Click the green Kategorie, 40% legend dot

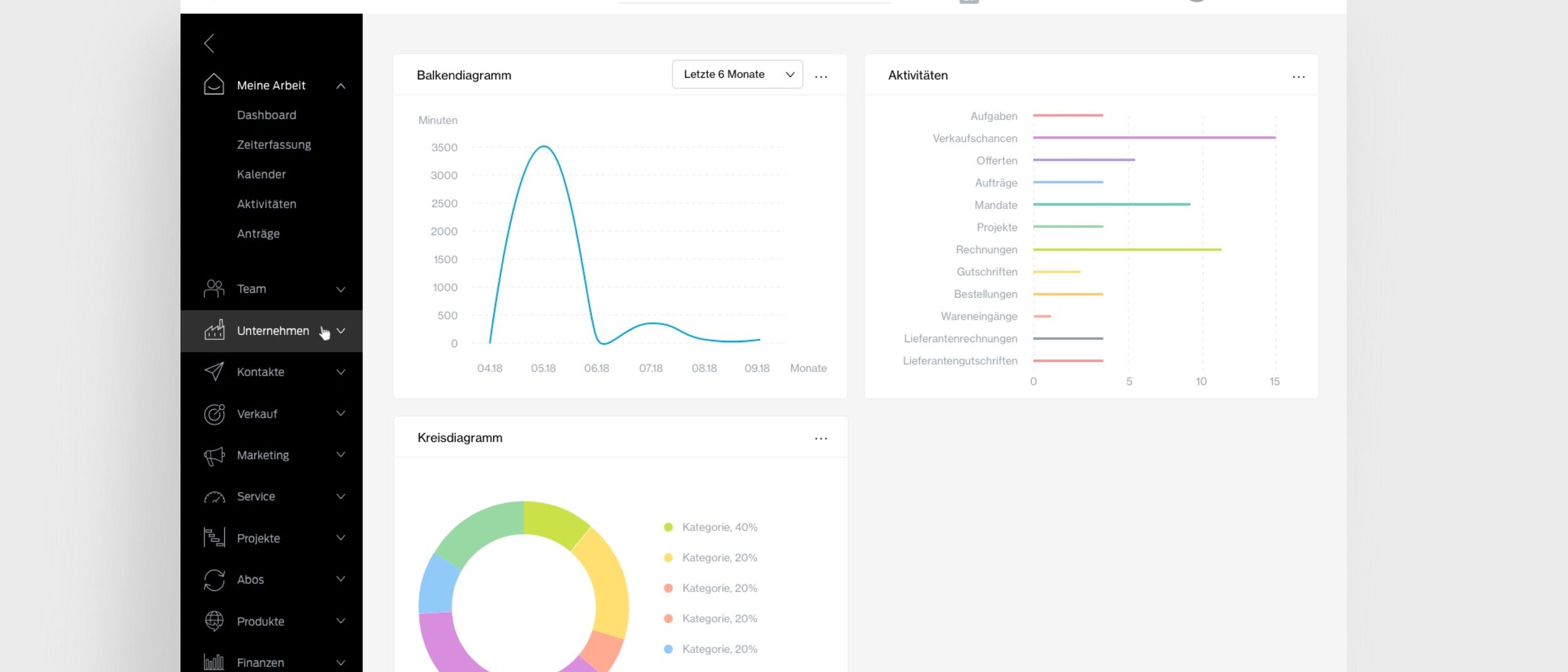point(668,527)
